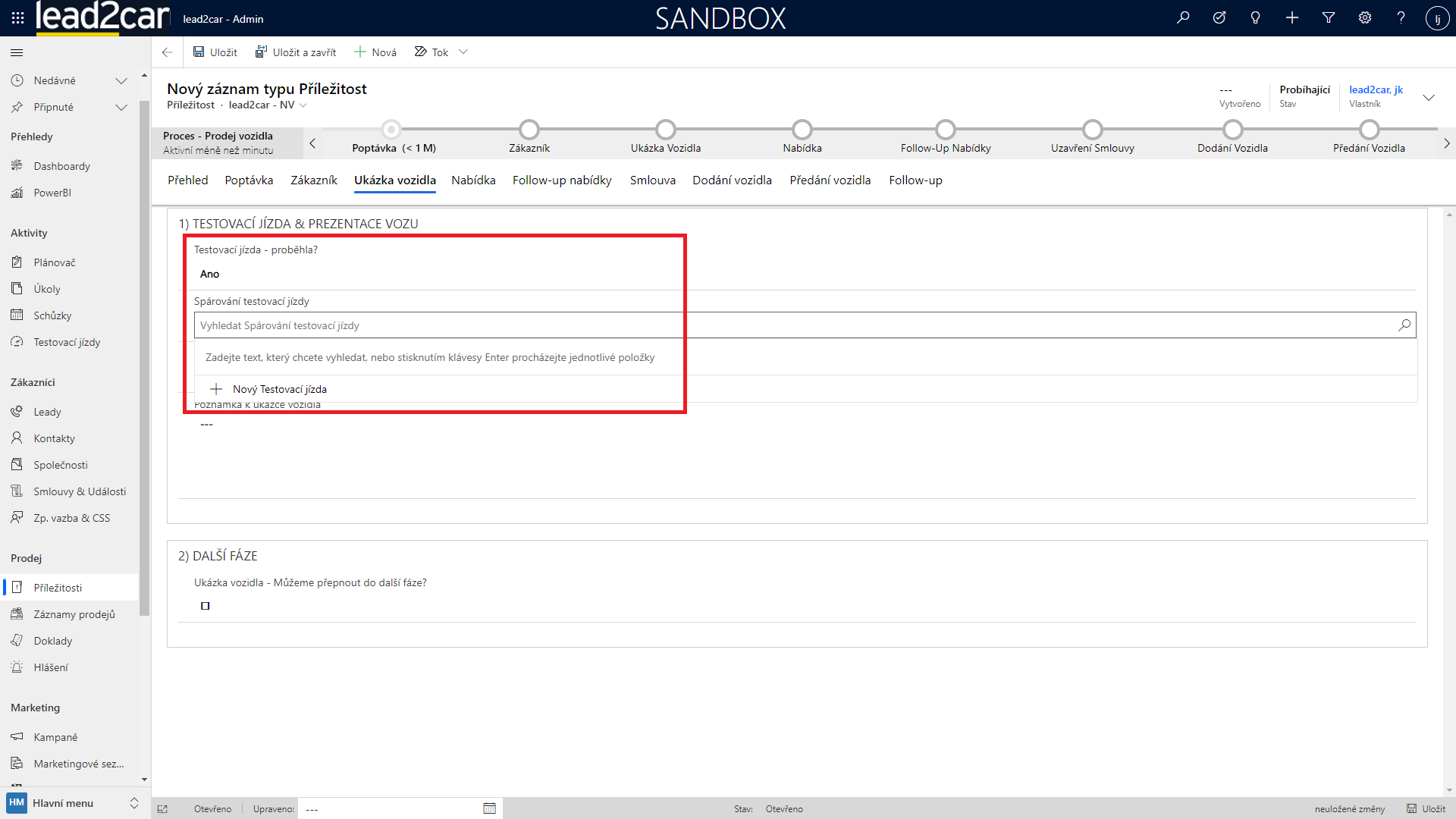Click 'Nový Testovací jízda' option
The height and width of the screenshot is (819, 1456).
pyautogui.click(x=279, y=389)
